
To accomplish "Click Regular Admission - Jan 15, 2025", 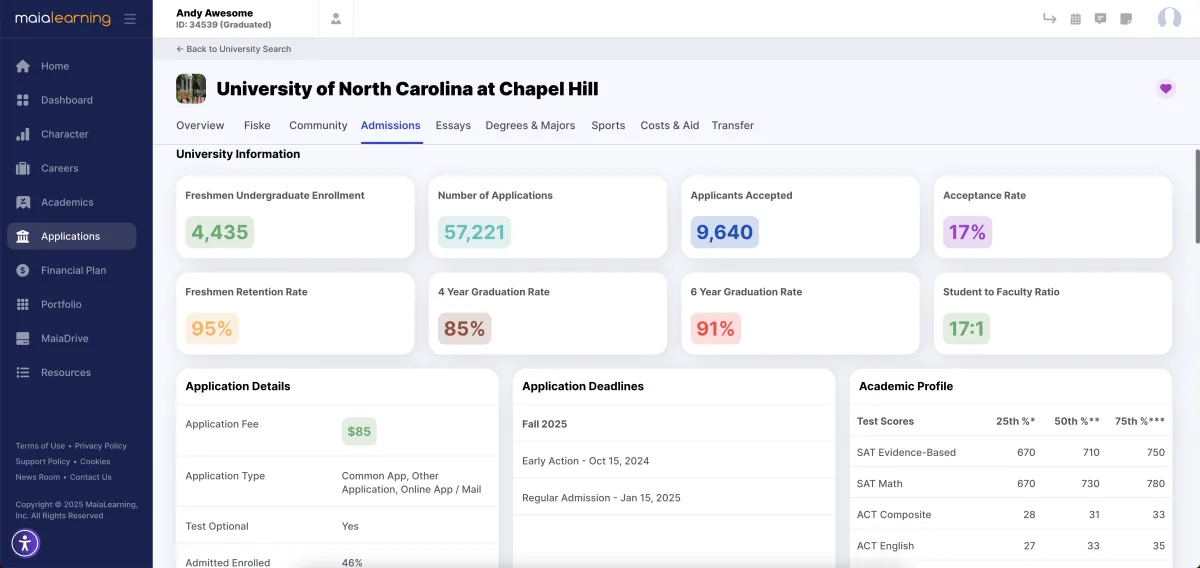I will [x=601, y=498].
